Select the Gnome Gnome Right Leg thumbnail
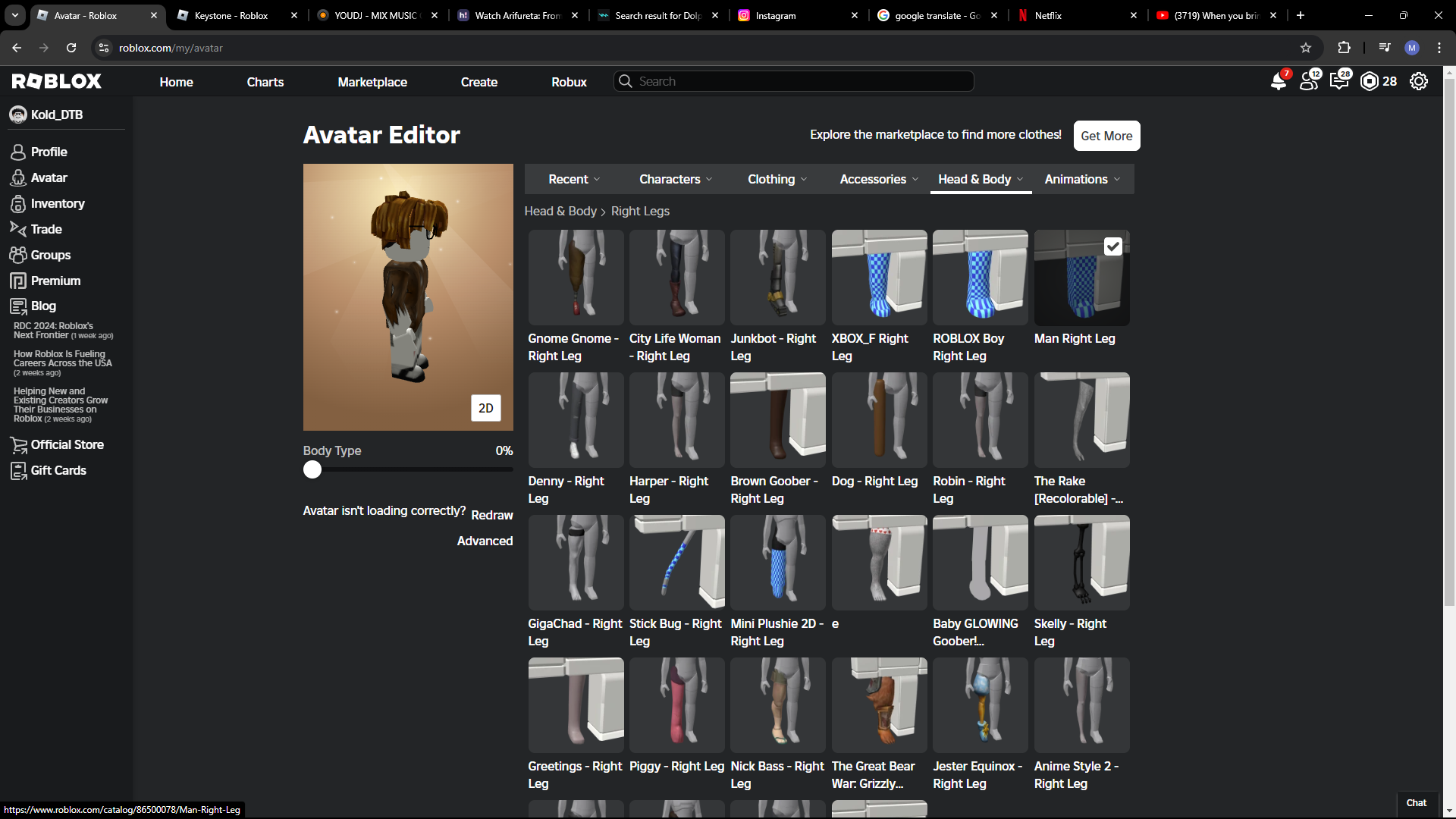Viewport: 1456px width, 819px height. [576, 278]
